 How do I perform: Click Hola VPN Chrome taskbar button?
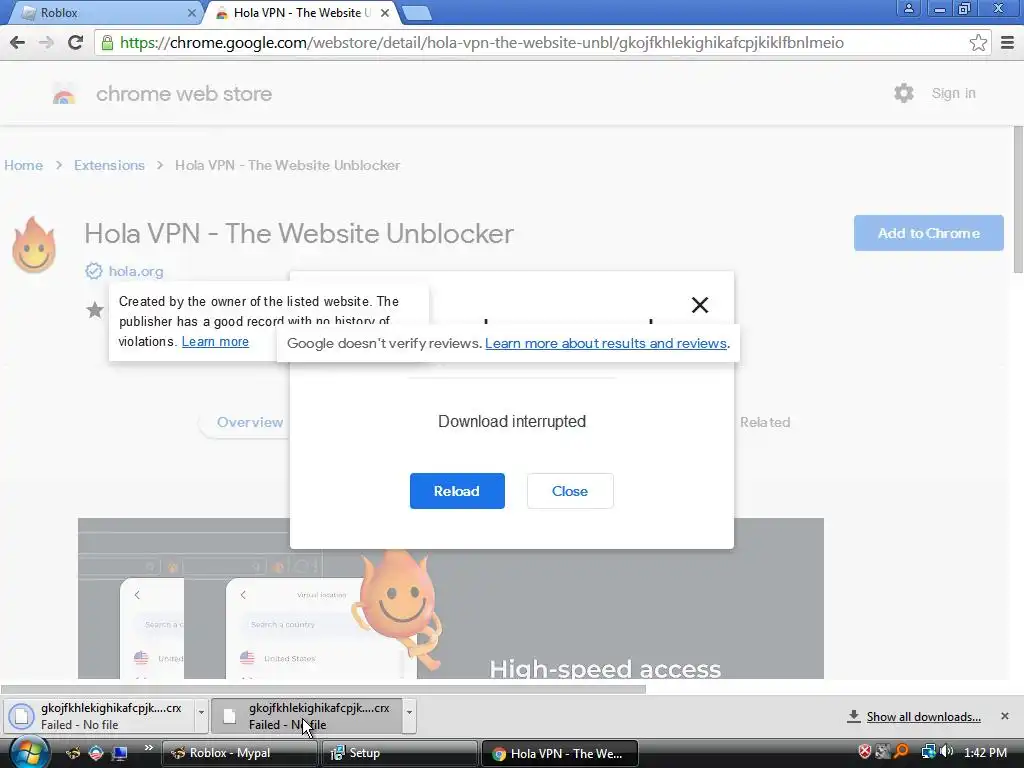559,753
